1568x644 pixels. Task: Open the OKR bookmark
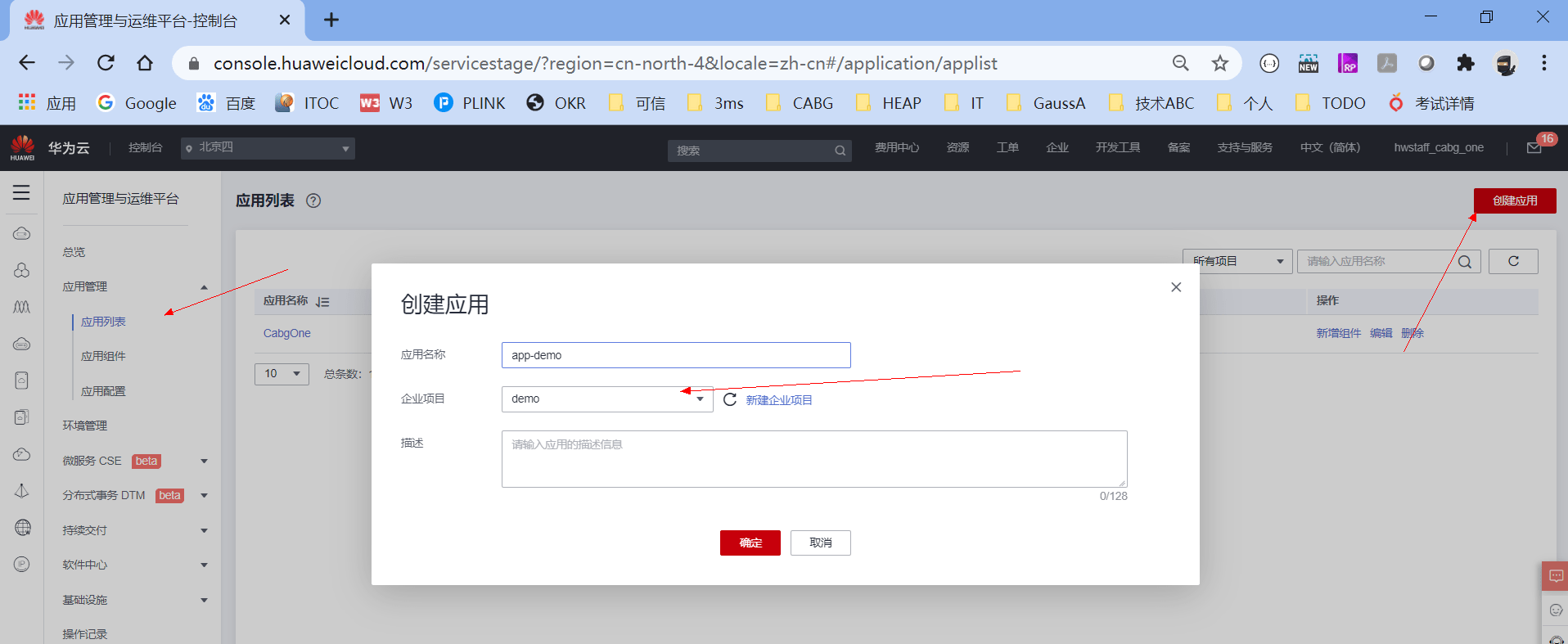coord(556,103)
